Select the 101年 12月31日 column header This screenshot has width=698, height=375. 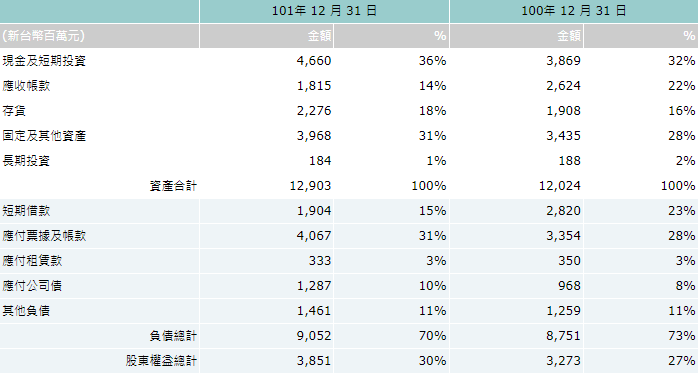coord(324,11)
